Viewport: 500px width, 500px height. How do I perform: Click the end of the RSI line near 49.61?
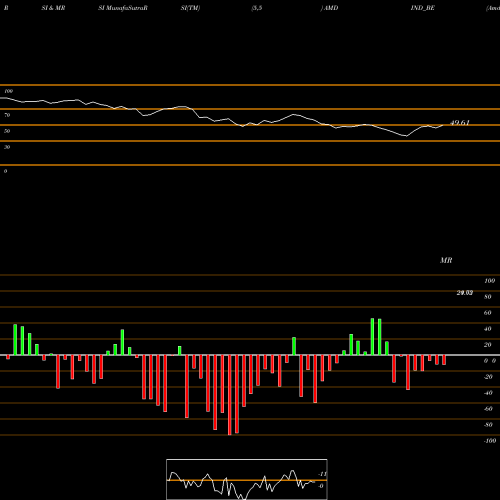click(443, 125)
